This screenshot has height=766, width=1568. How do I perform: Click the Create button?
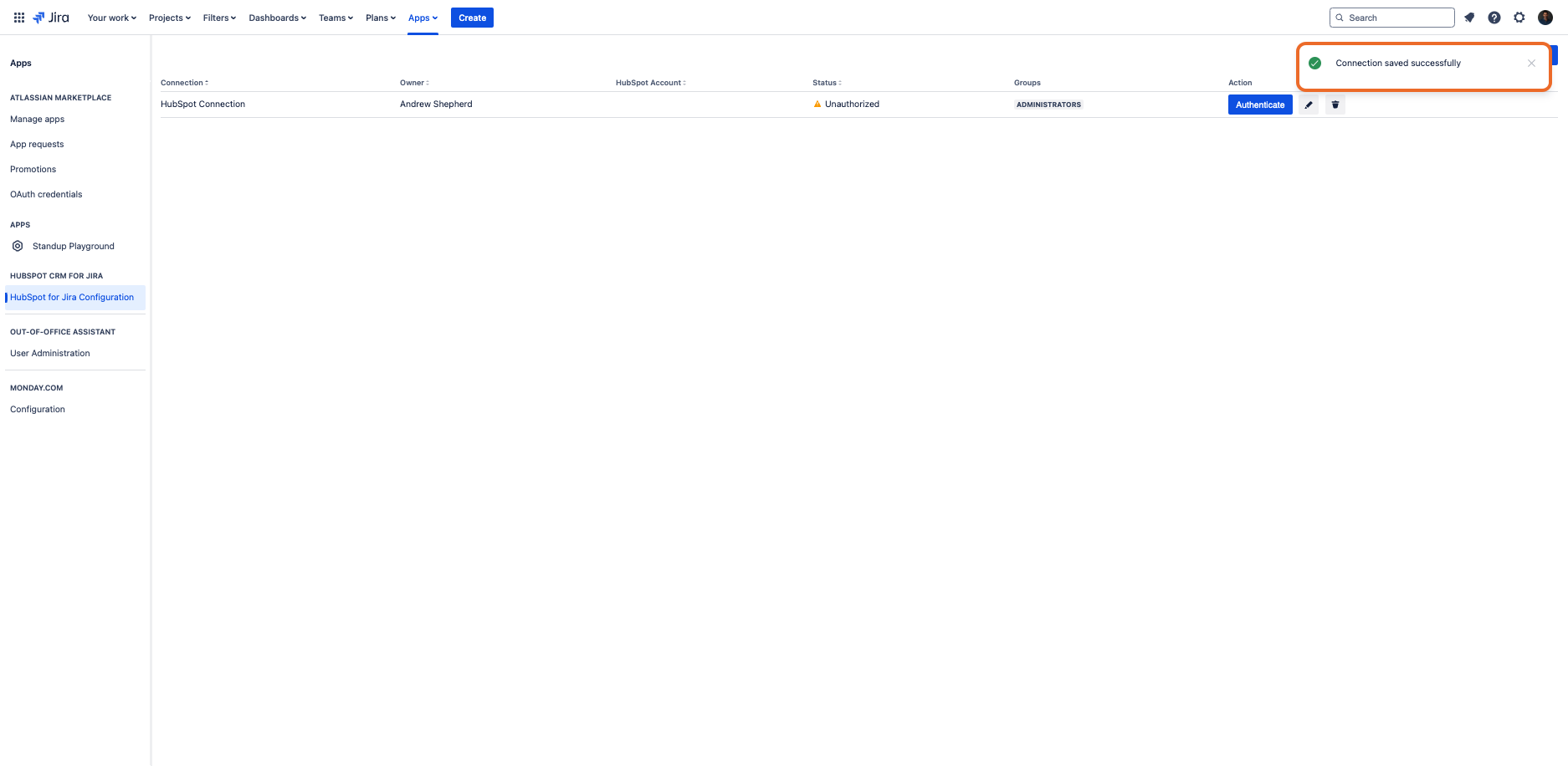click(x=472, y=18)
